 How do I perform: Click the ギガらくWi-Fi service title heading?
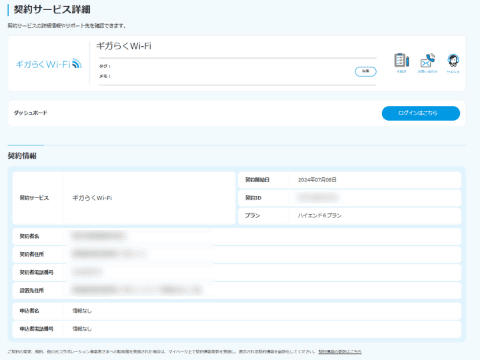point(124,46)
